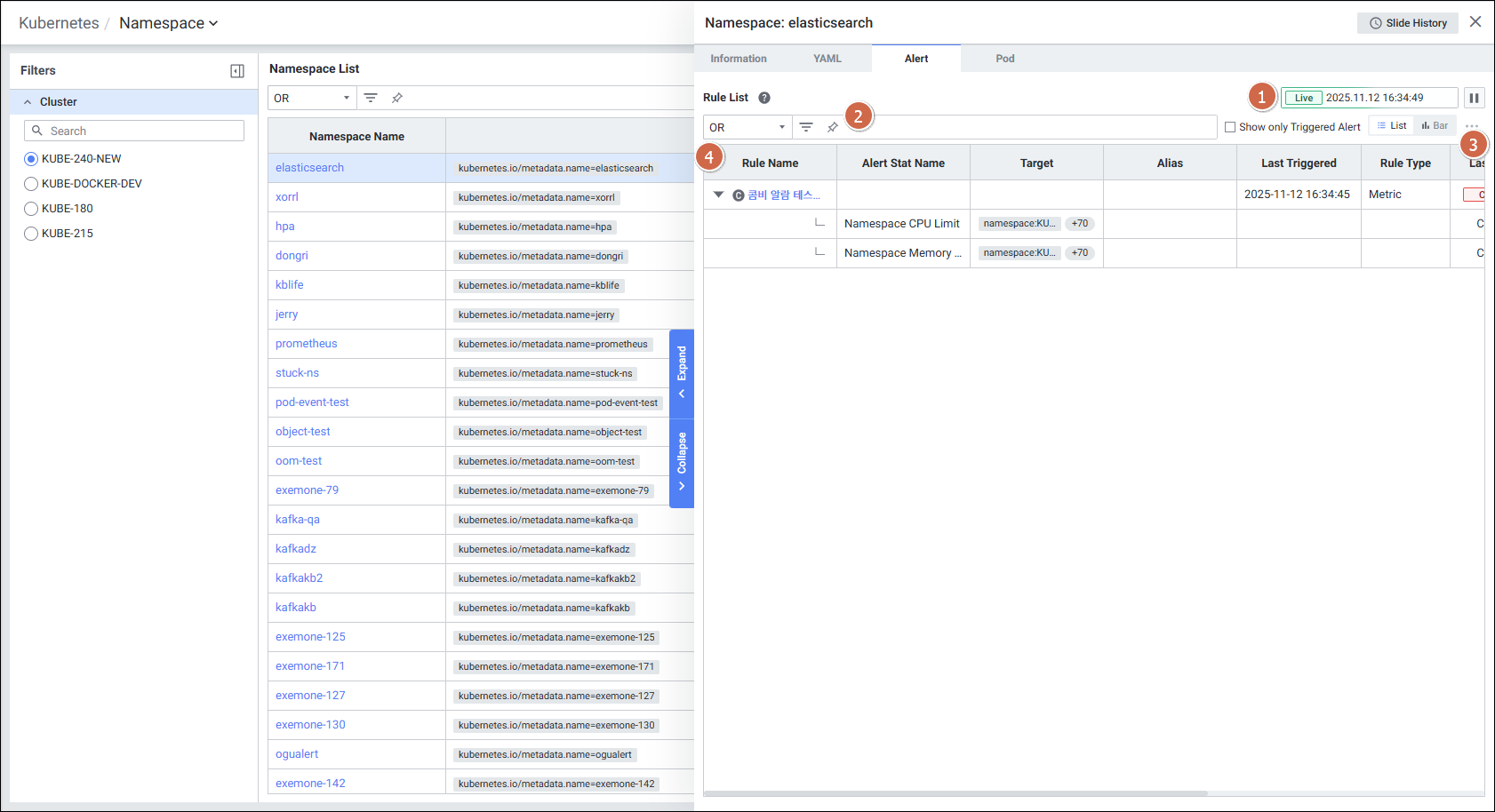Click the pin icon in Rule List toolbar
1495x812 pixels.
833,127
